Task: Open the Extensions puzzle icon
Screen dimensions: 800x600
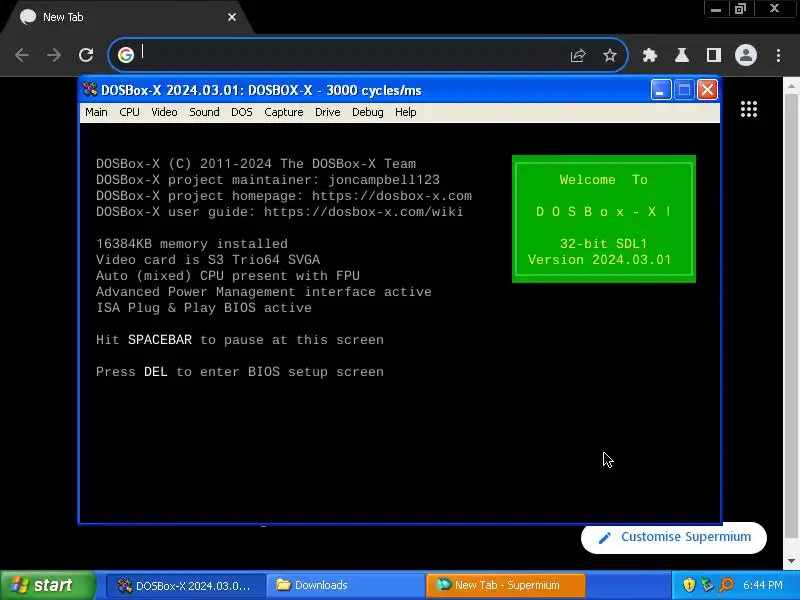Action: pyautogui.click(x=649, y=55)
